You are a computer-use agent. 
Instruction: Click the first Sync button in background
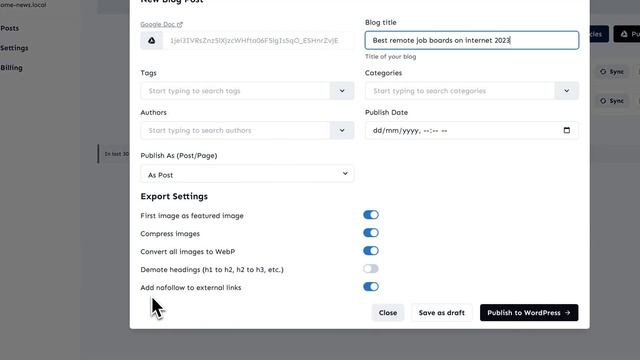[612, 72]
